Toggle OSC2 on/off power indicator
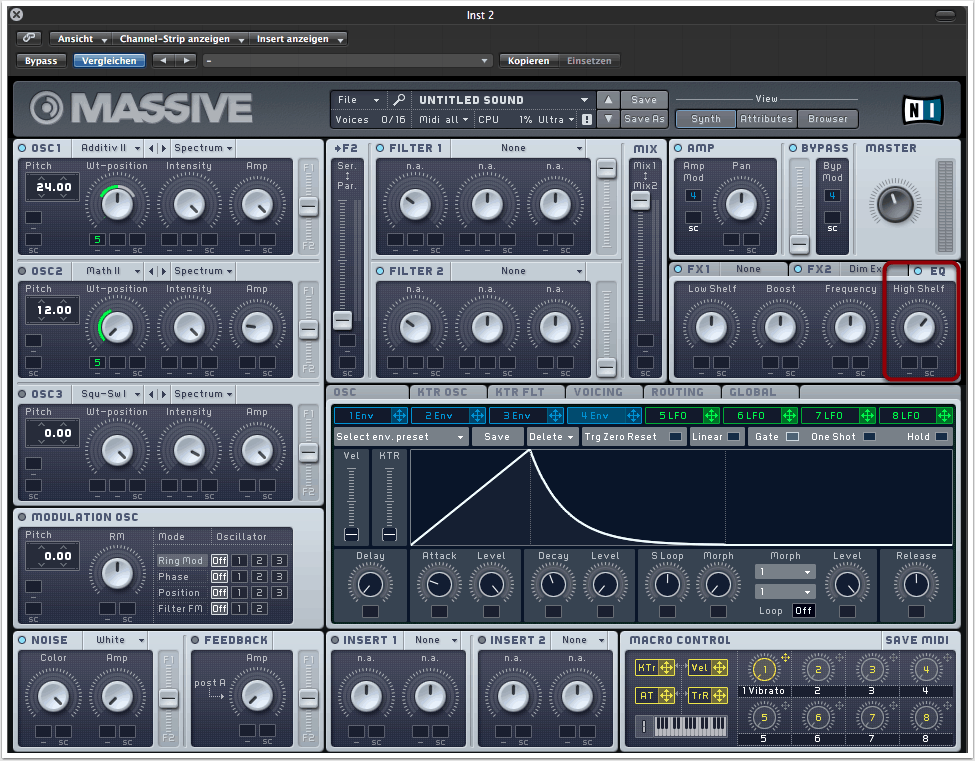 [22, 271]
